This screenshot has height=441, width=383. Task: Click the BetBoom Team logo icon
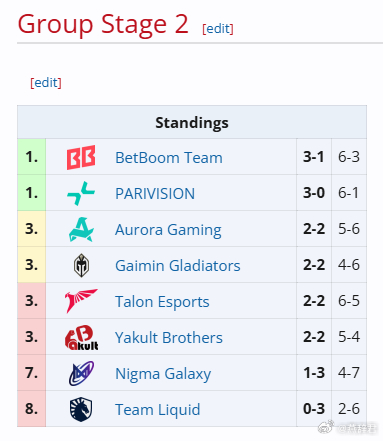(81, 157)
